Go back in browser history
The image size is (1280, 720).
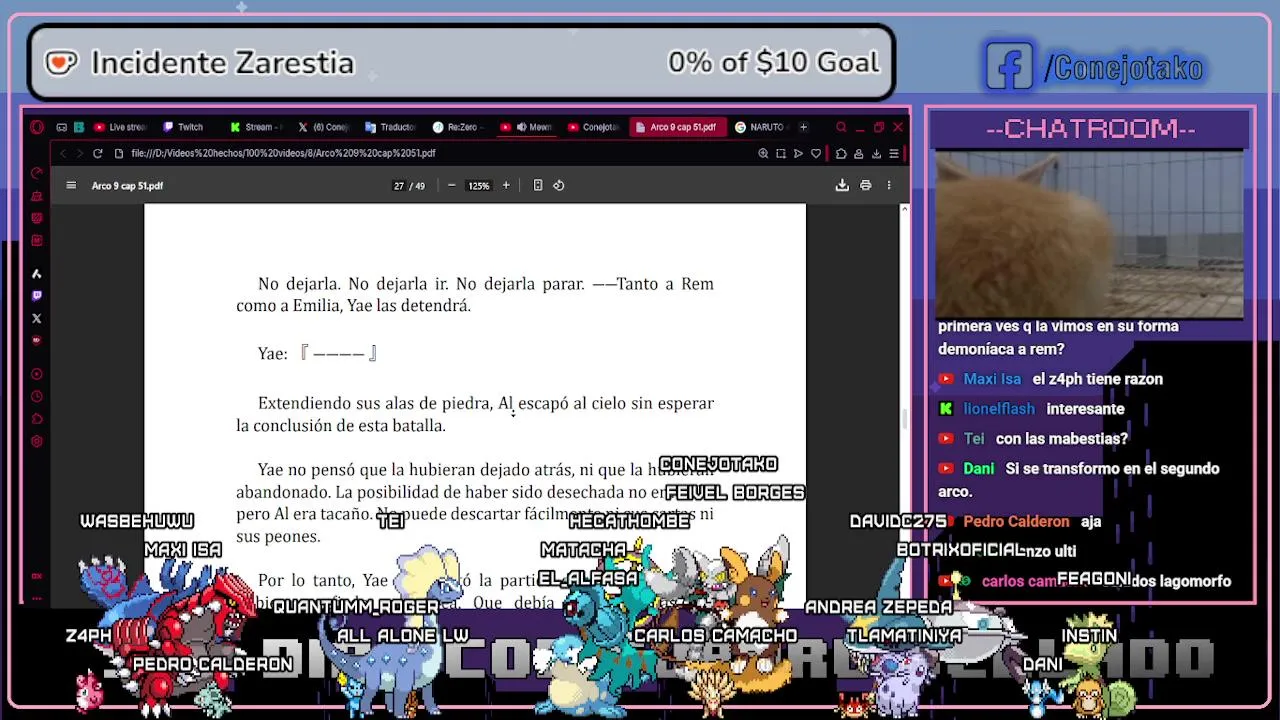(x=62, y=153)
